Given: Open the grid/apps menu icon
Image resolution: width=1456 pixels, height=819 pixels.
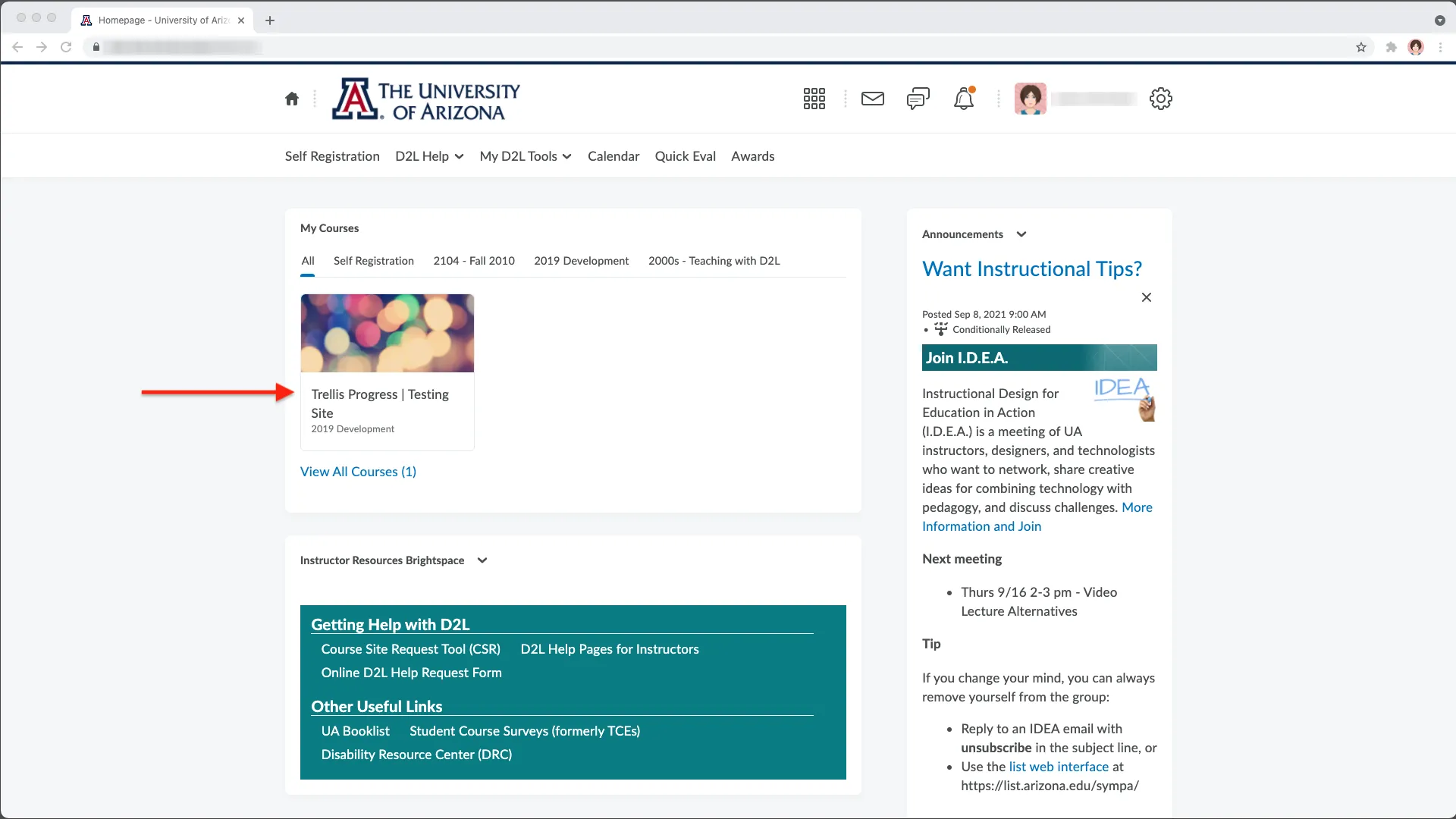Looking at the screenshot, I should point(815,98).
